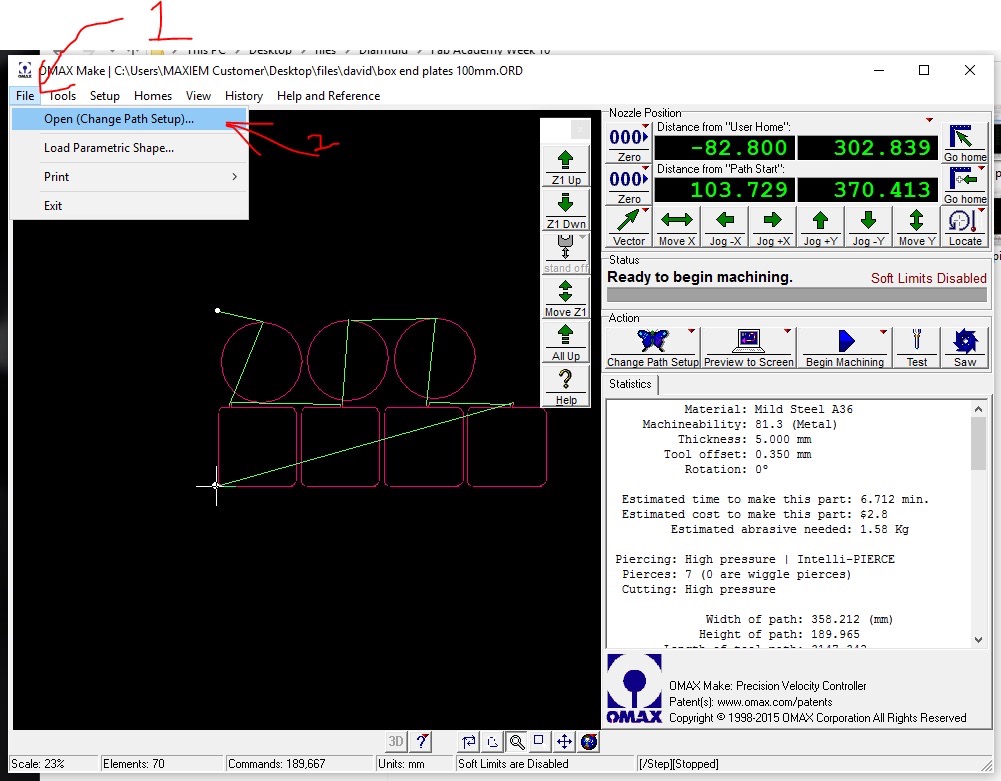The width and height of the screenshot is (1001, 781).
Task: Click the globe toolbar icon
Action: click(589, 741)
